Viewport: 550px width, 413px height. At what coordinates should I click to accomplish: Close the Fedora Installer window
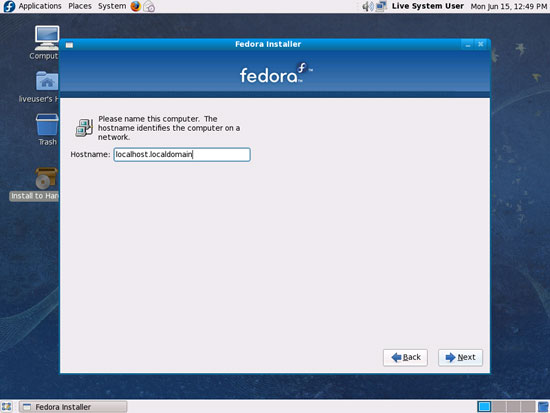coord(481,44)
